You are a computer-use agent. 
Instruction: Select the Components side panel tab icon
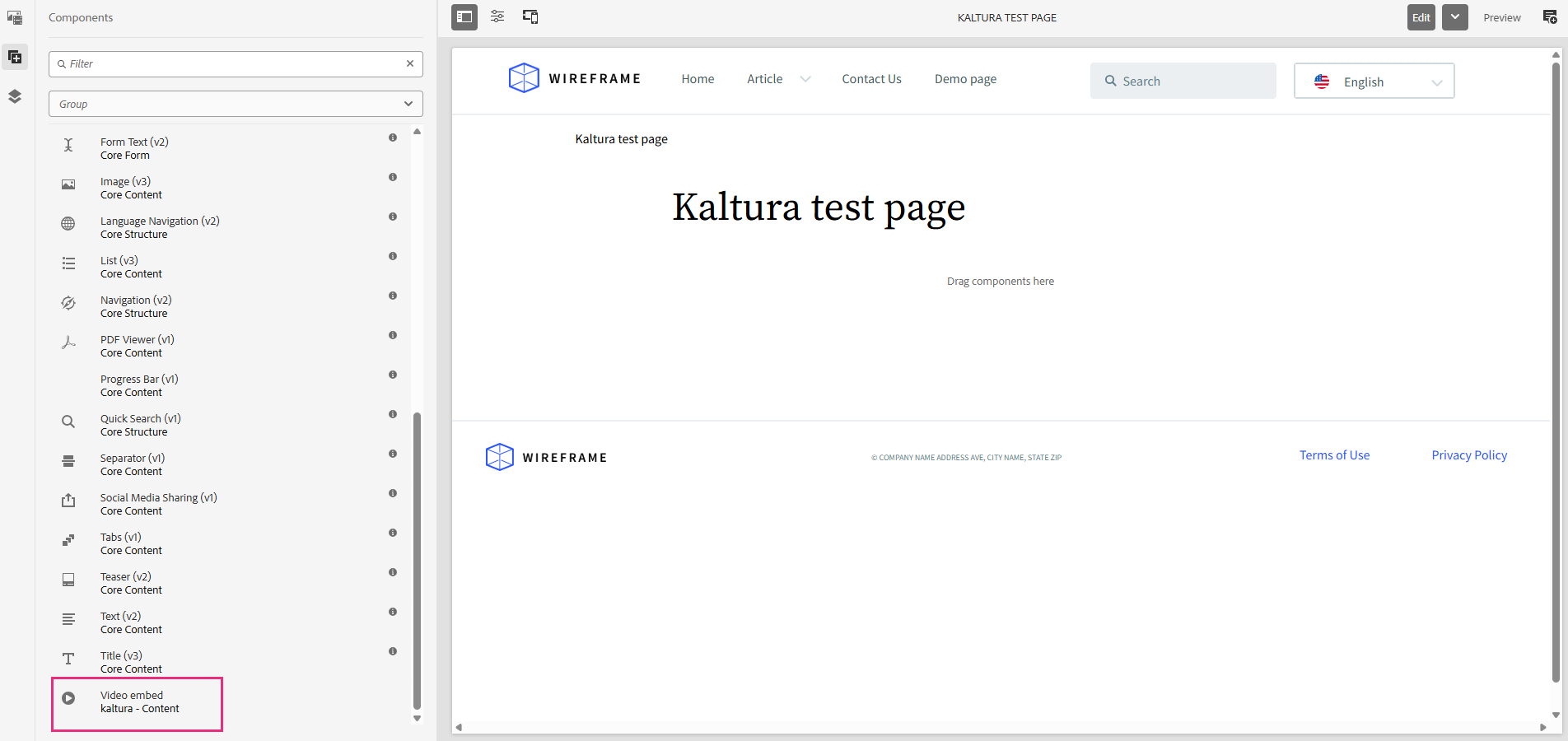click(x=15, y=57)
